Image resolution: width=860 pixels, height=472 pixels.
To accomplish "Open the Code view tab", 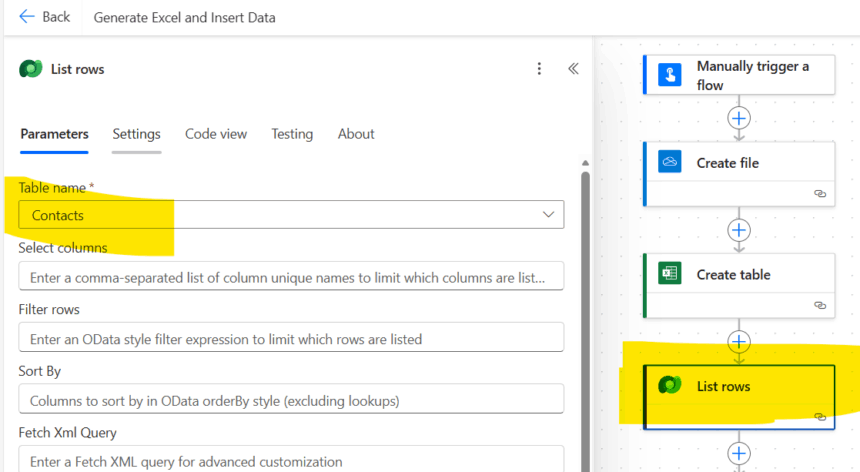I will (x=216, y=134).
